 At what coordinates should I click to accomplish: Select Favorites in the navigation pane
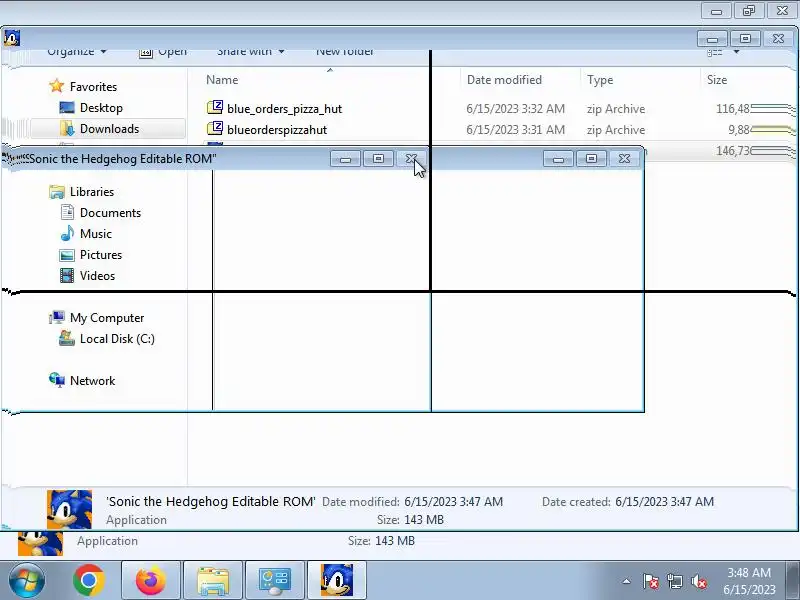point(93,87)
